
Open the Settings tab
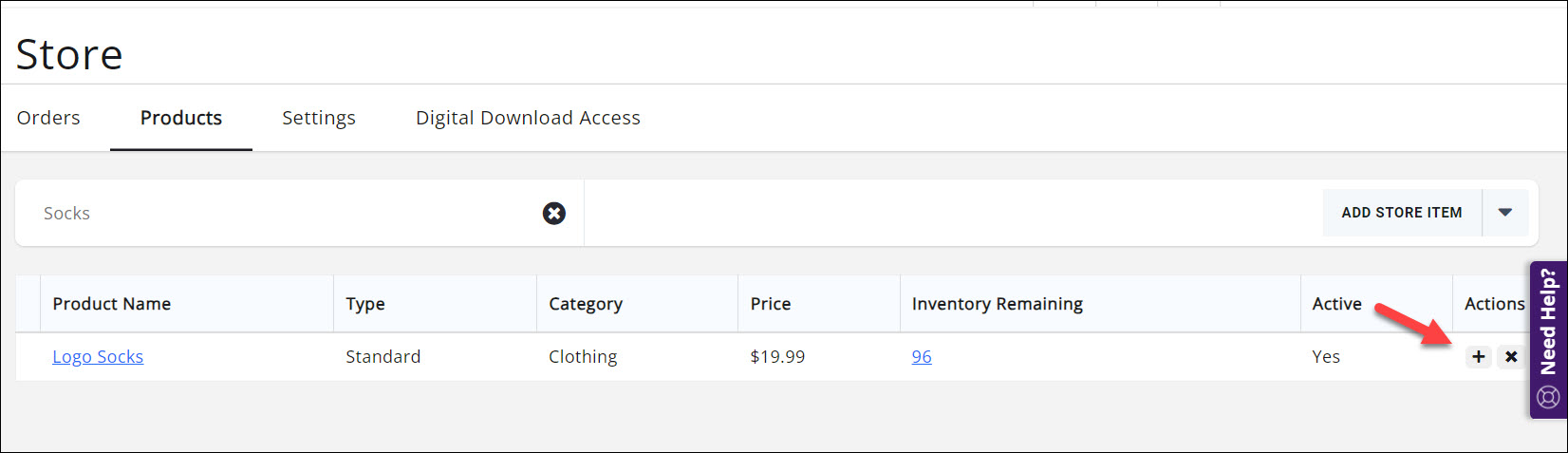pos(319,118)
